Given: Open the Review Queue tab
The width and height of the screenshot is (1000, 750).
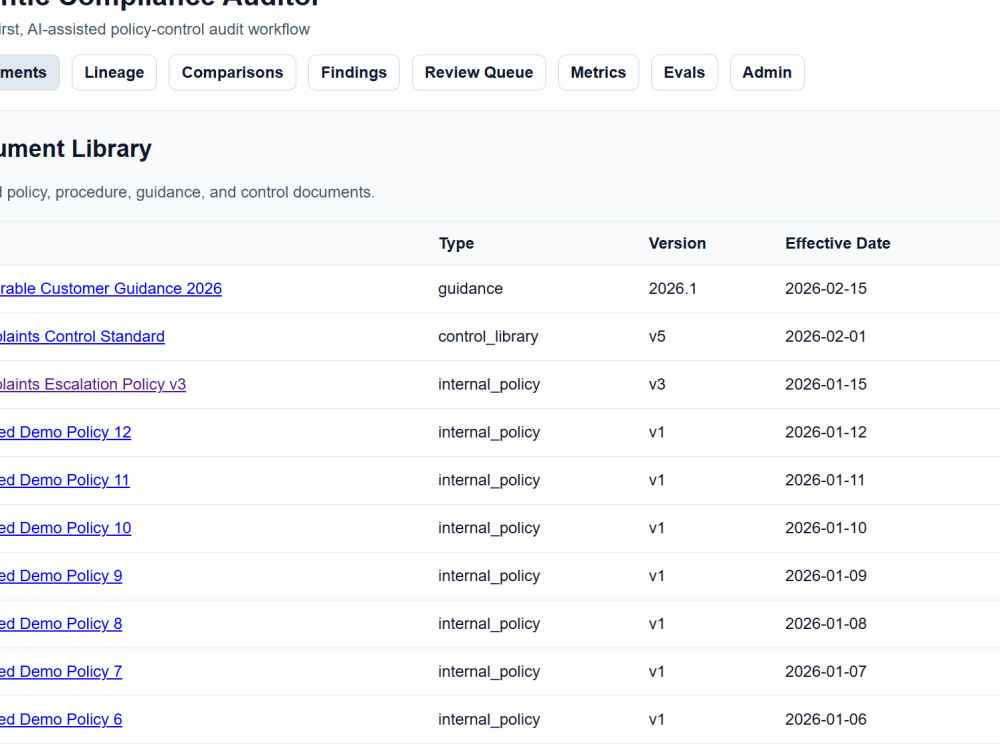Looking at the screenshot, I should tap(479, 73).
